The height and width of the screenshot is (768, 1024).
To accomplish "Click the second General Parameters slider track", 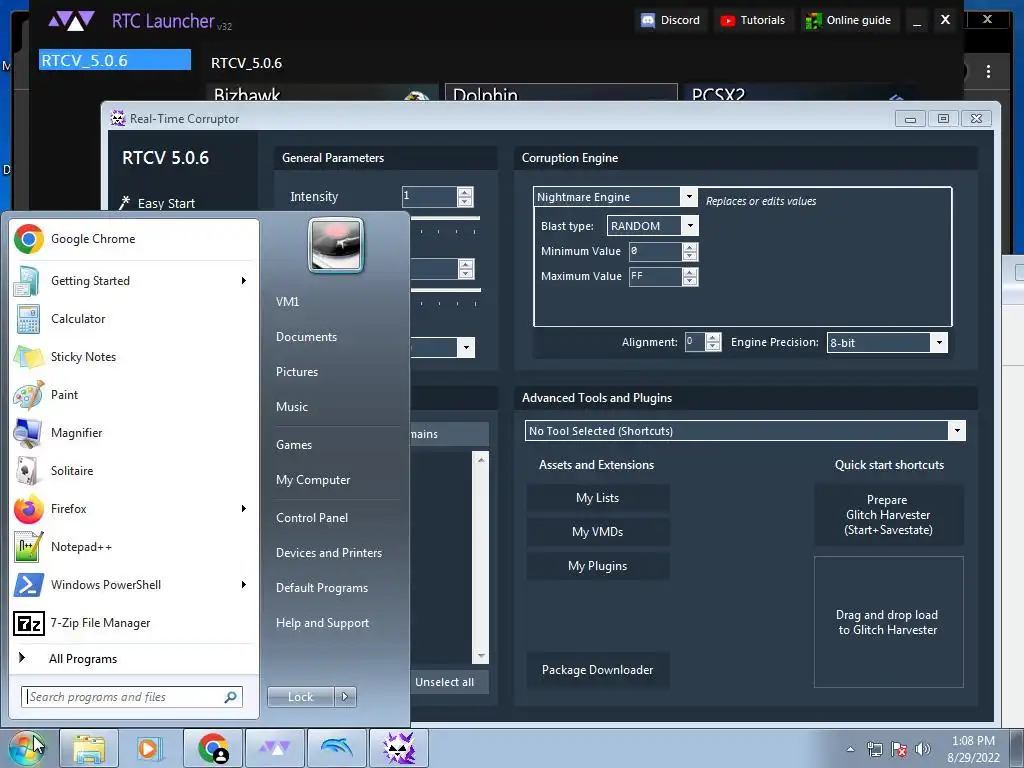I will pos(445,290).
